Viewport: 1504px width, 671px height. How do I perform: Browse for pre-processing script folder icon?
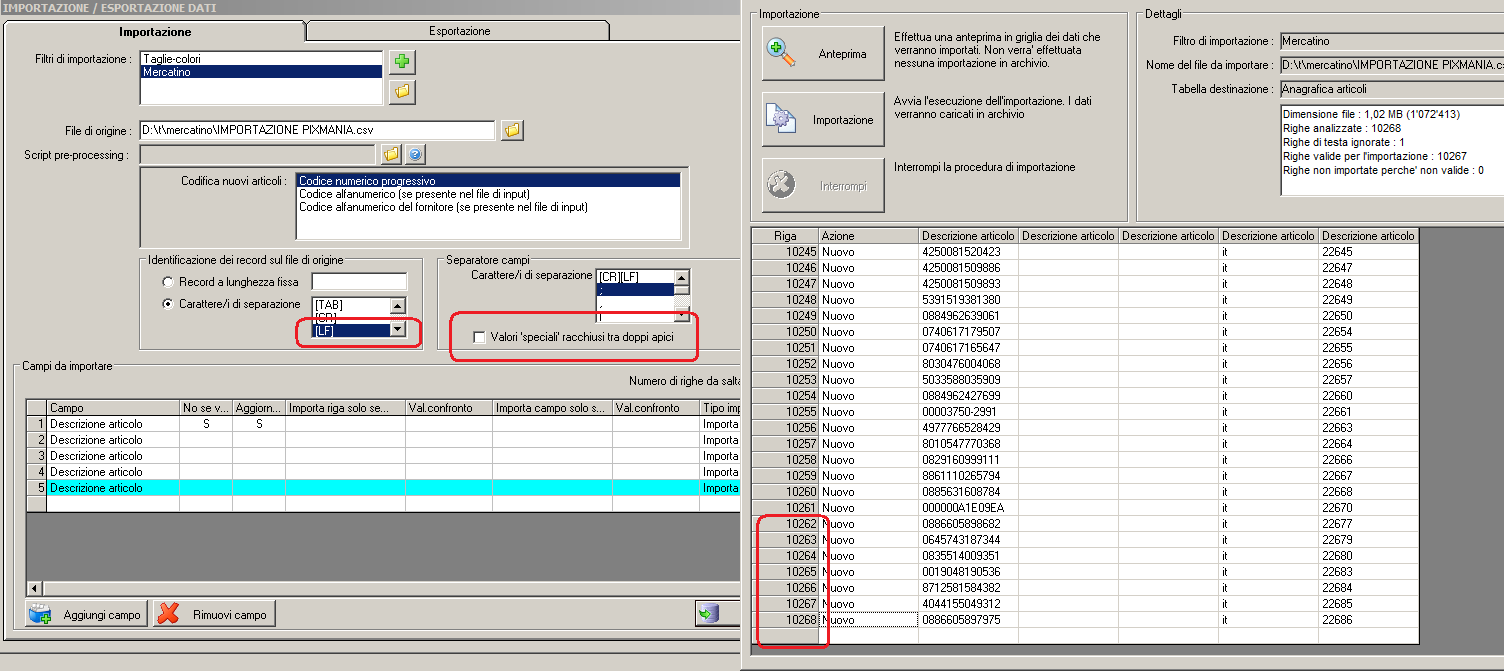coord(391,154)
